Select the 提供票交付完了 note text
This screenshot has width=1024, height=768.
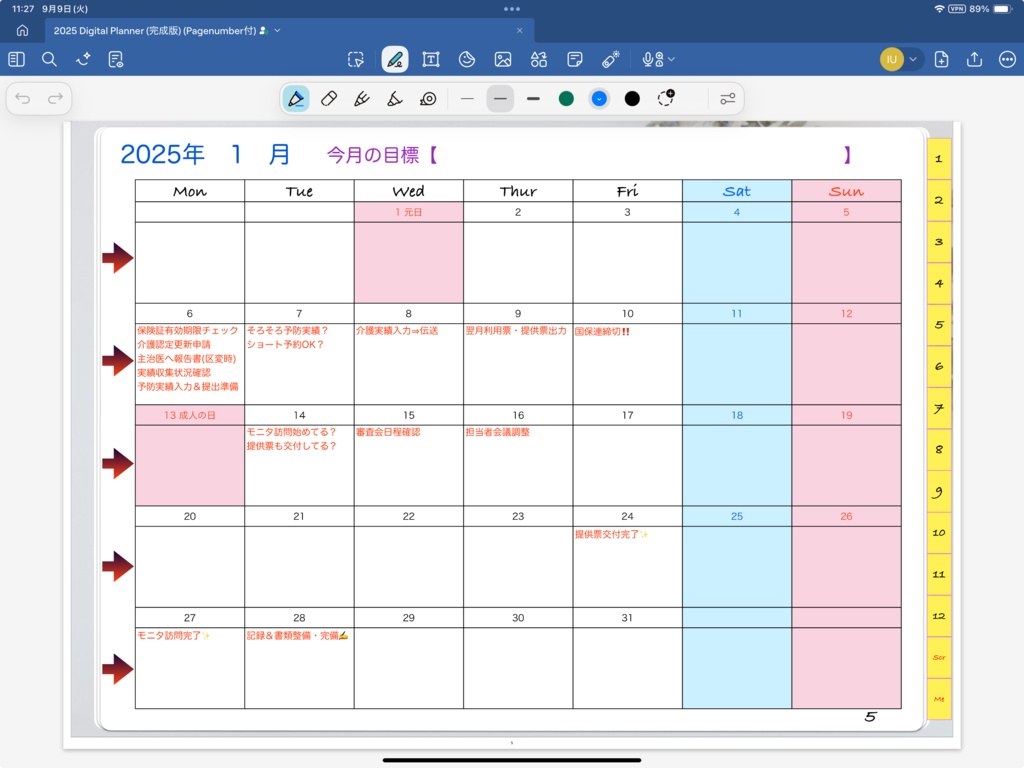click(x=611, y=534)
